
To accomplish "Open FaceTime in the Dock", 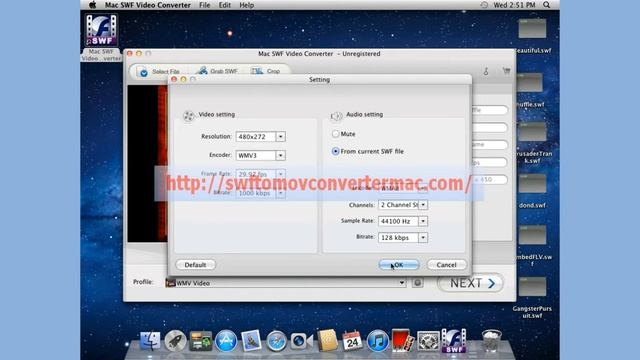I will click(302, 341).
